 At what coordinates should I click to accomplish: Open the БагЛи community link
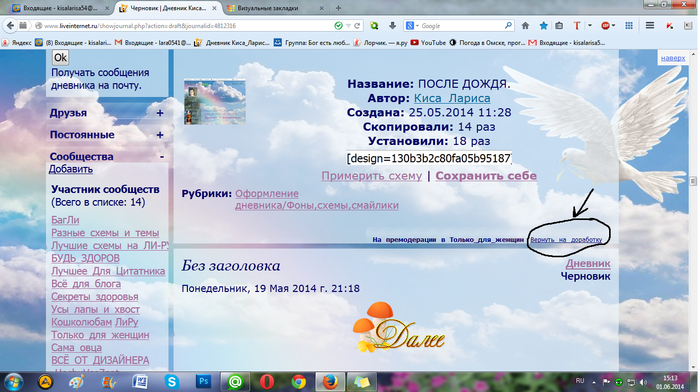click(x=65, y=220)
